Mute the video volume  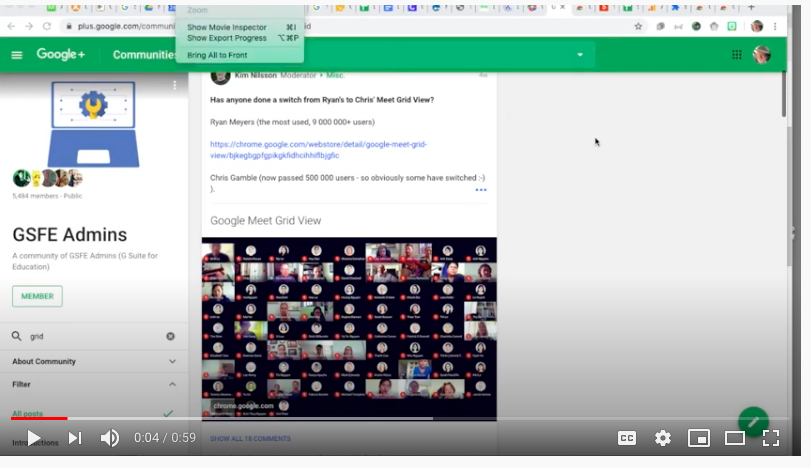110,438
